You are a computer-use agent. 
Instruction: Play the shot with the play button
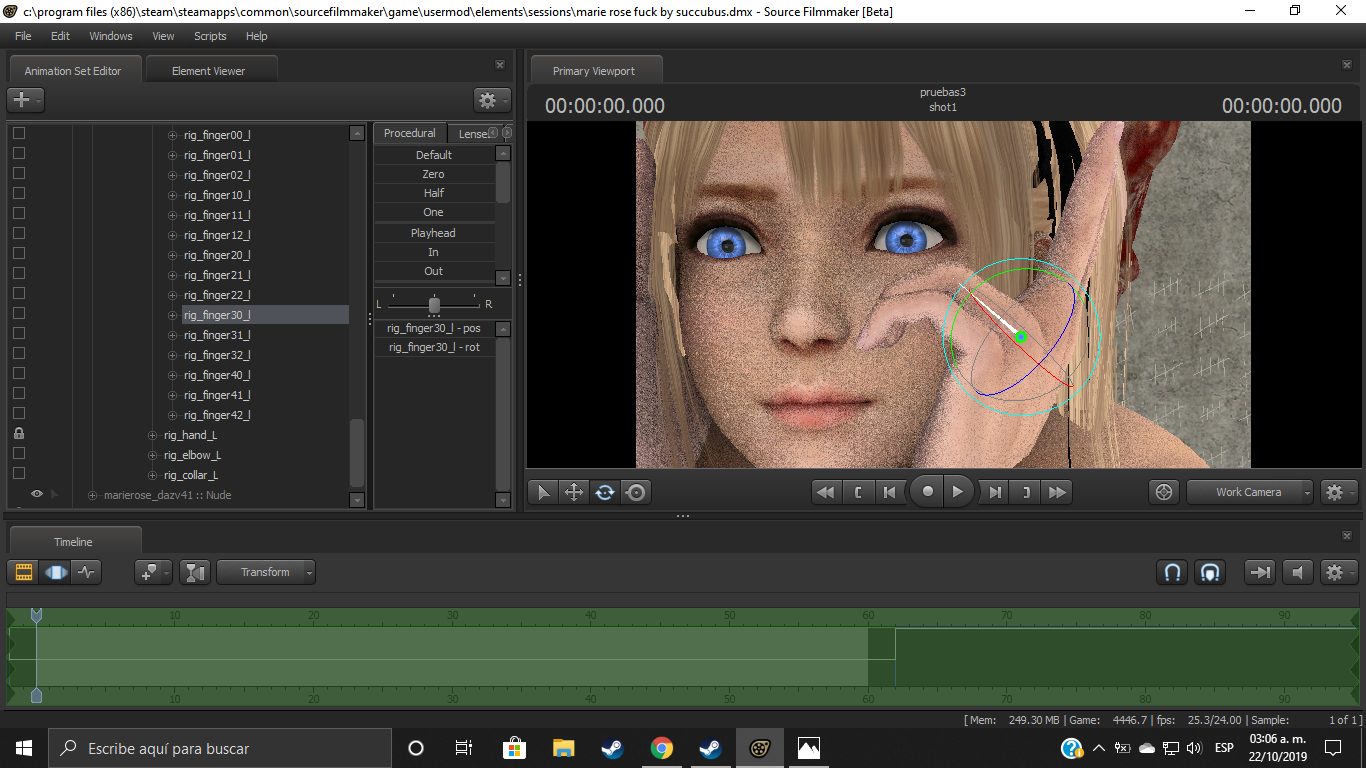(x=958, y=492)
